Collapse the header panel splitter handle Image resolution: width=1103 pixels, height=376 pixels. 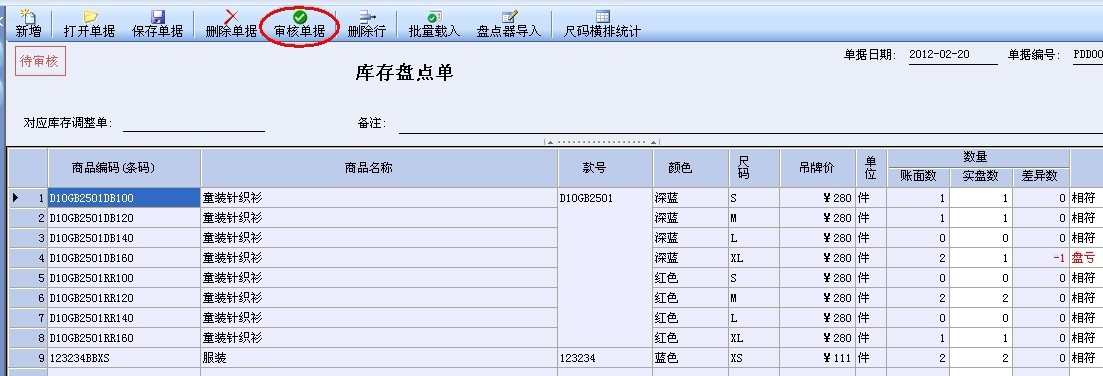tap(601, 142)
